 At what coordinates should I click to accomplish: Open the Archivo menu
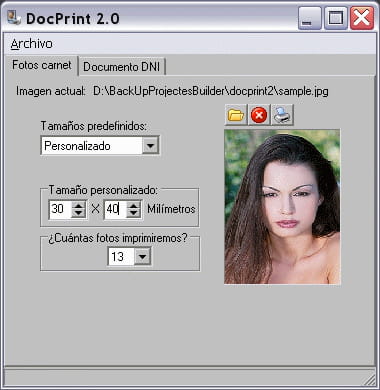[x=32, y=44]
